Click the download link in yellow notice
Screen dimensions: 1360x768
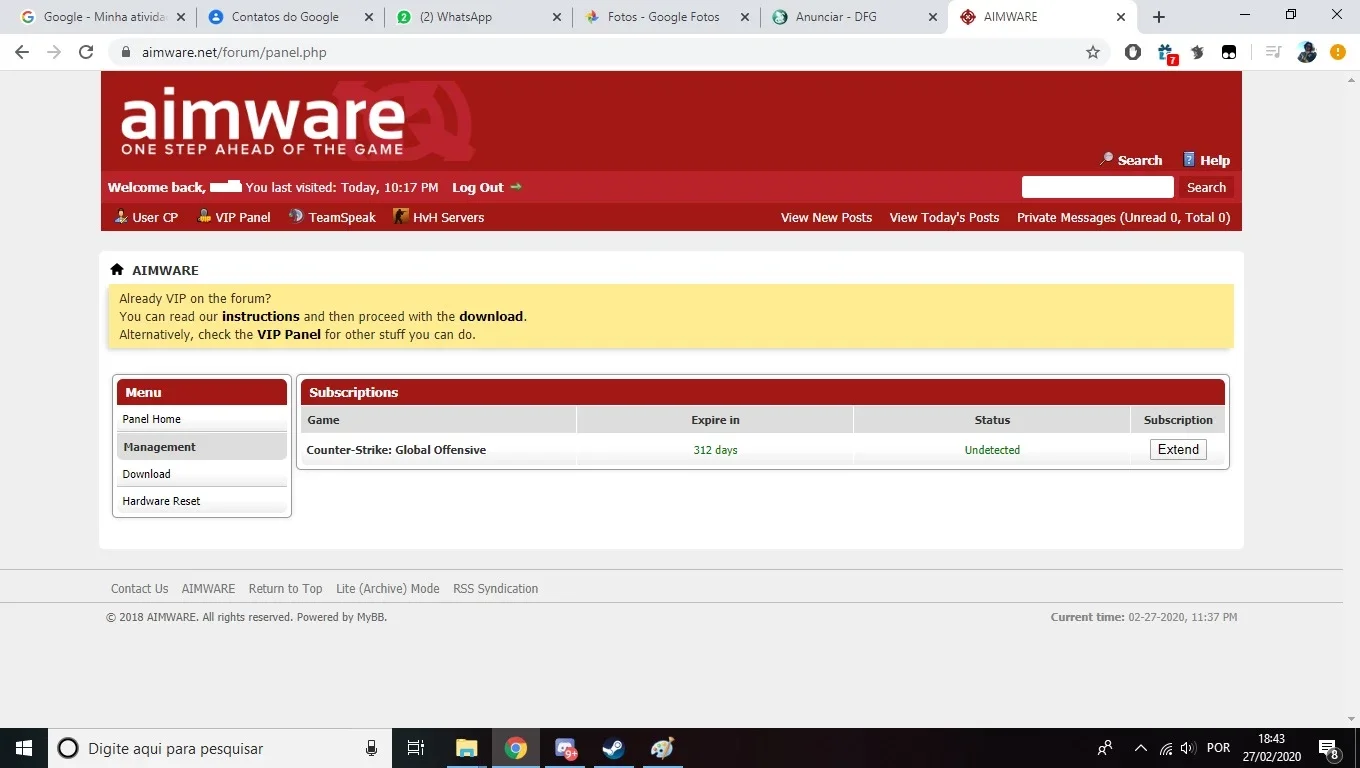pos(491,316)
